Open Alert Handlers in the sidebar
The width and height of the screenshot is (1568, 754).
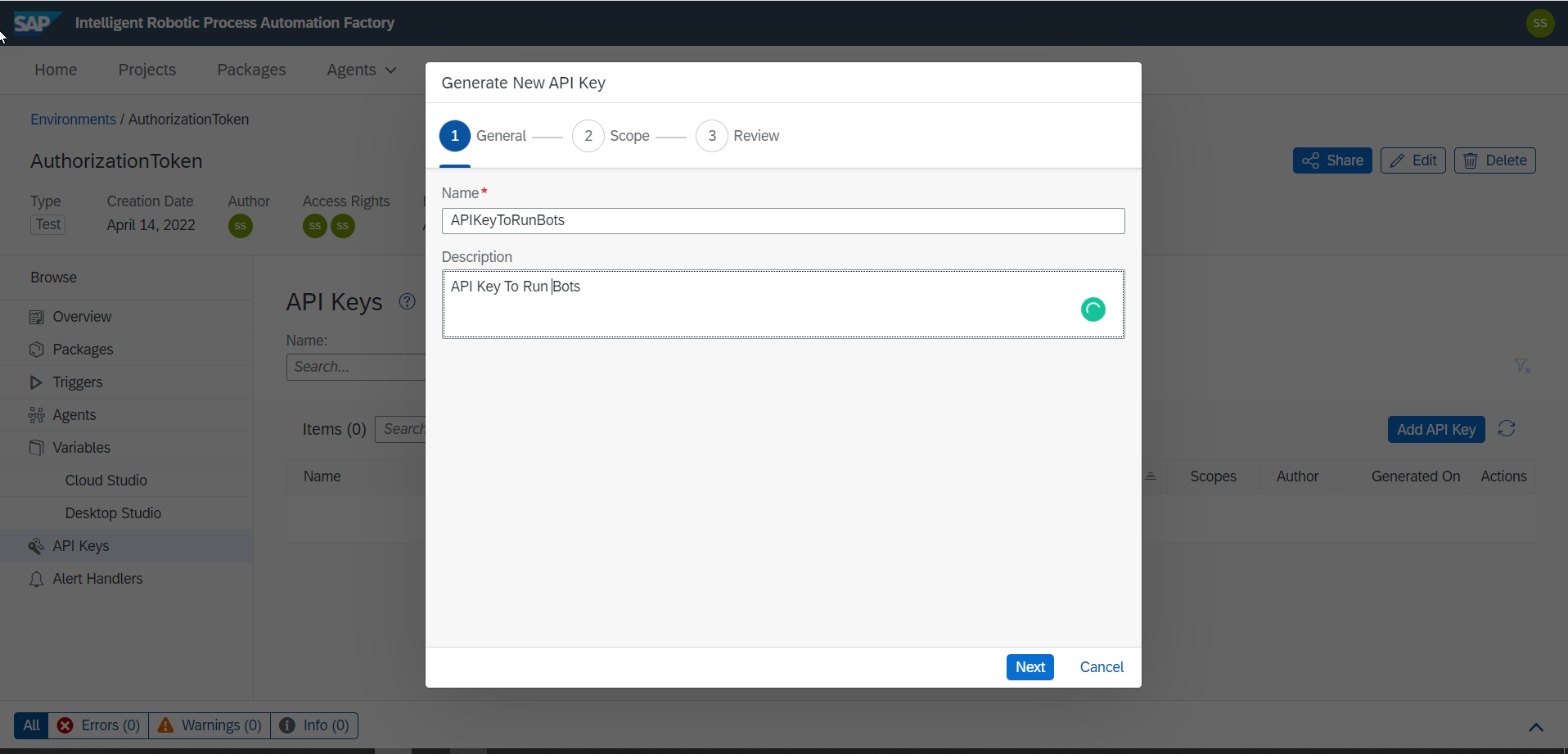click(126, 579)
